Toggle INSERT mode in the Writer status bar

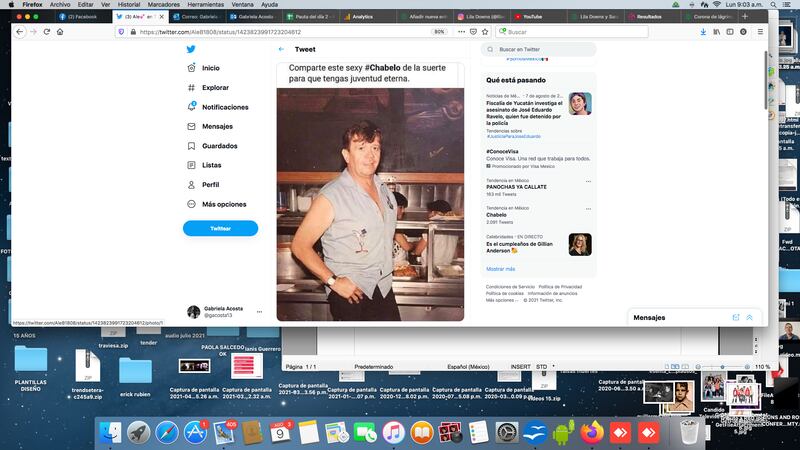(520, 367)
